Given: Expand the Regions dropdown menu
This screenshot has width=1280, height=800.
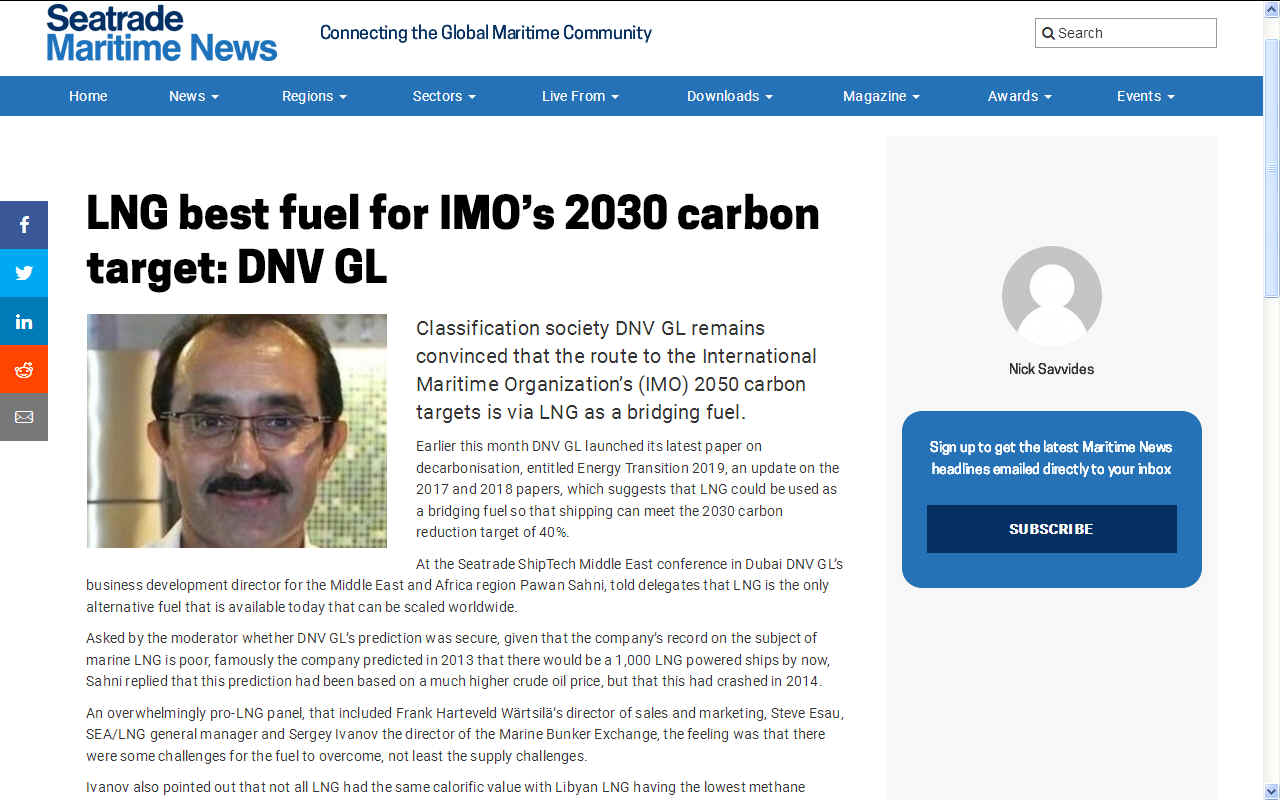Looking at the screenshot, I should click(x=314, y=96).
